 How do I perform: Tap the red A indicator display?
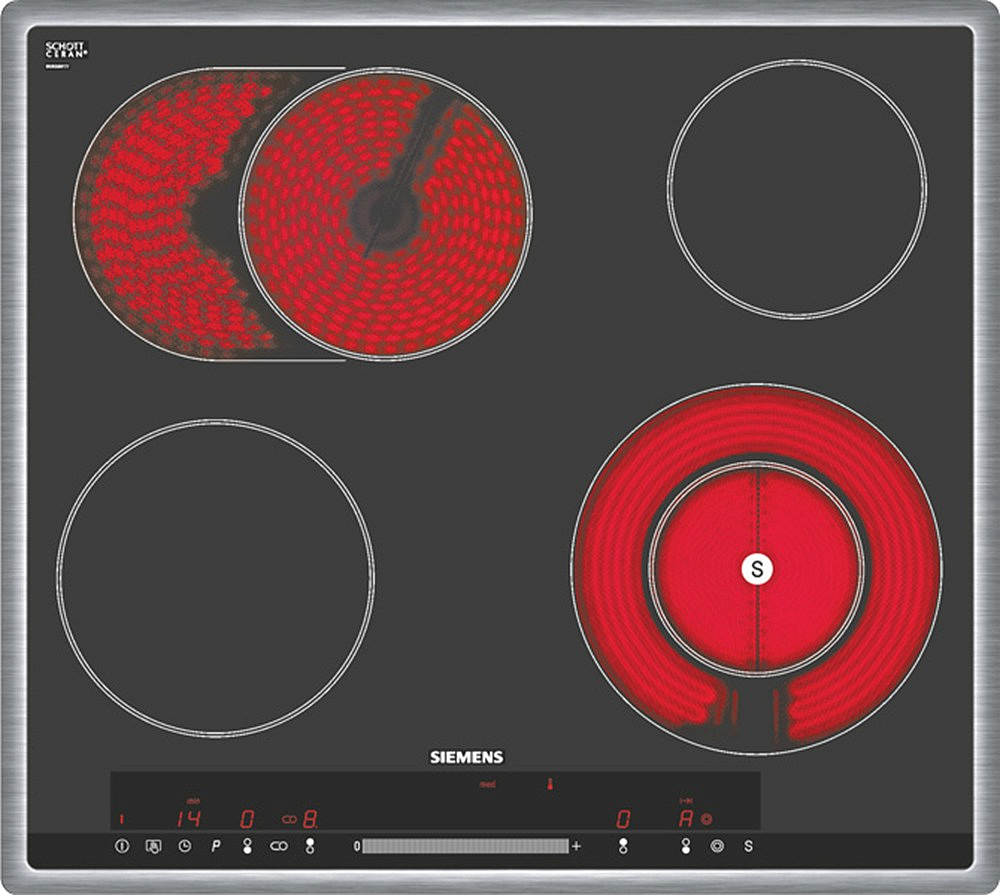pyautogui.click(x=685, y=819)
